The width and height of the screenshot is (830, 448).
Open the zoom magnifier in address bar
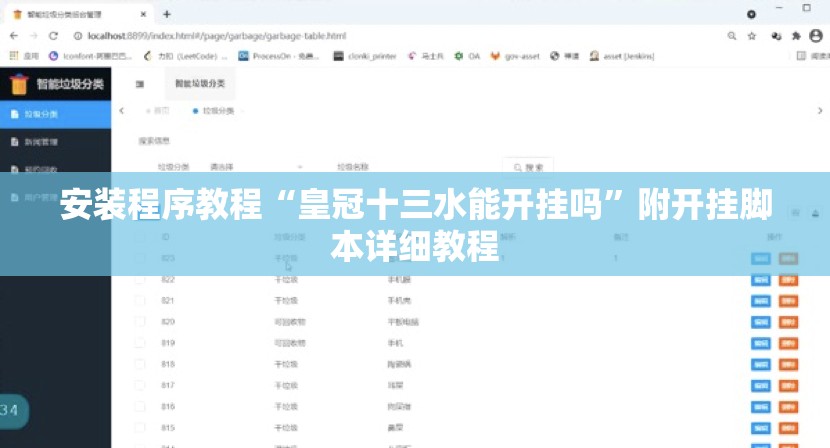732,36
